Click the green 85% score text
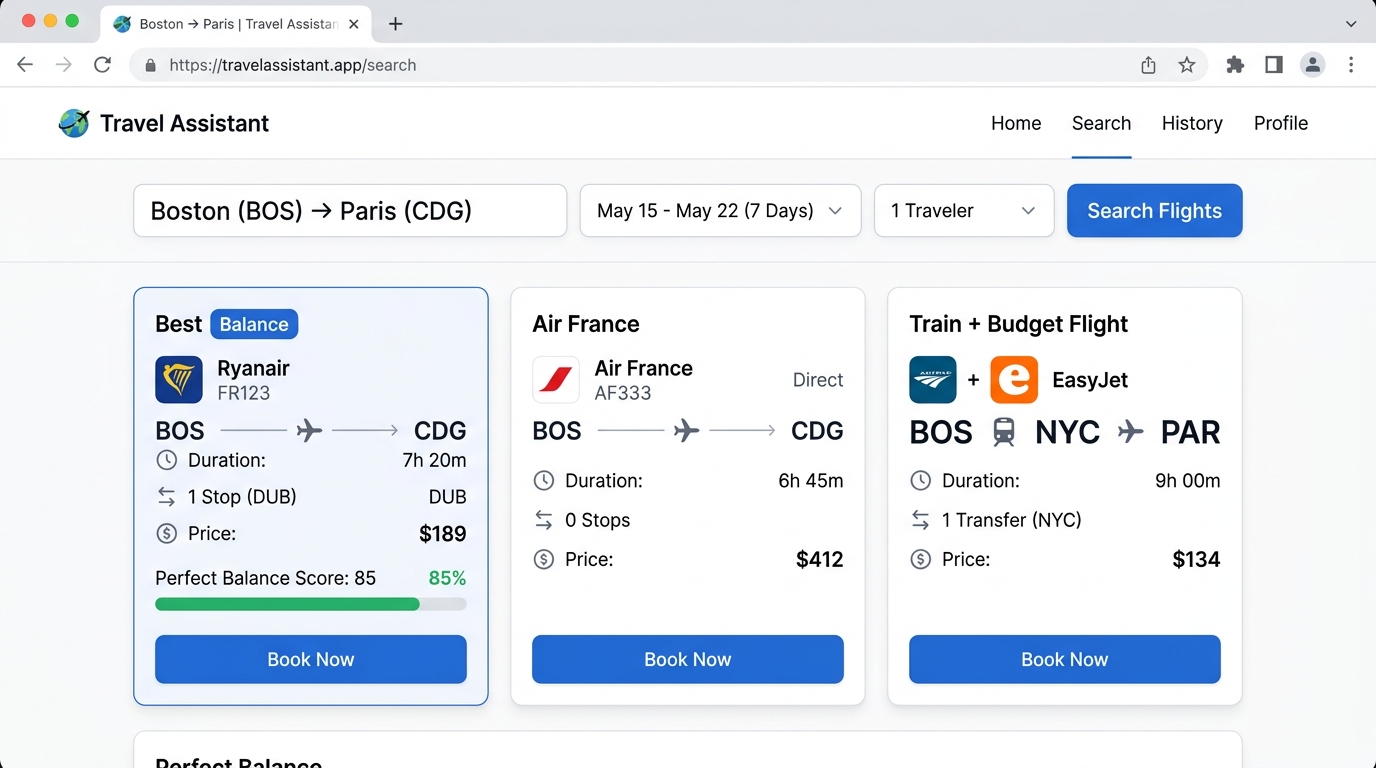The image size is (1376, 768). click(x=447, y=578)
